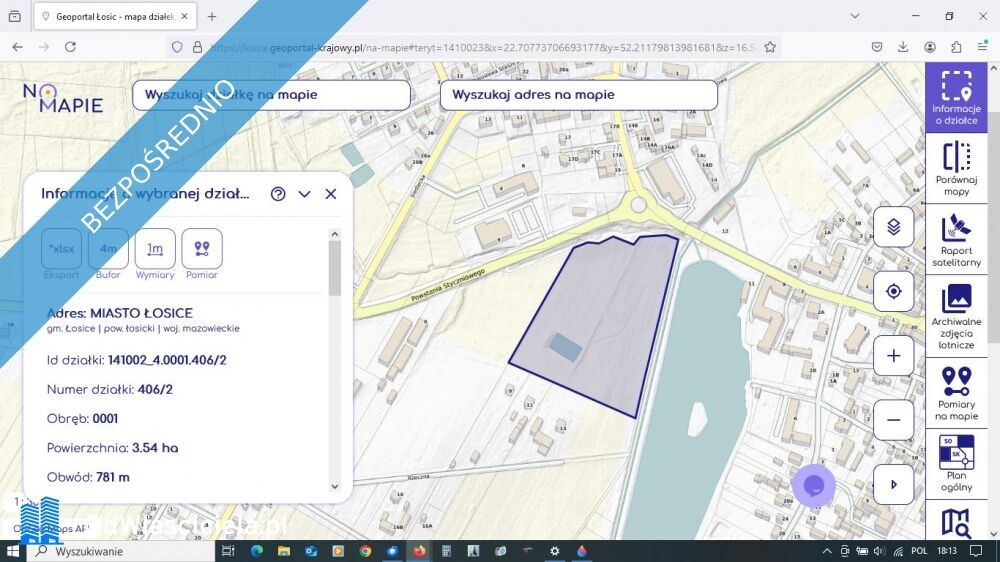Open Archiwalne zdjęcia lotnicze
This screenshot has height=562, width=1000.
(956, 316)
